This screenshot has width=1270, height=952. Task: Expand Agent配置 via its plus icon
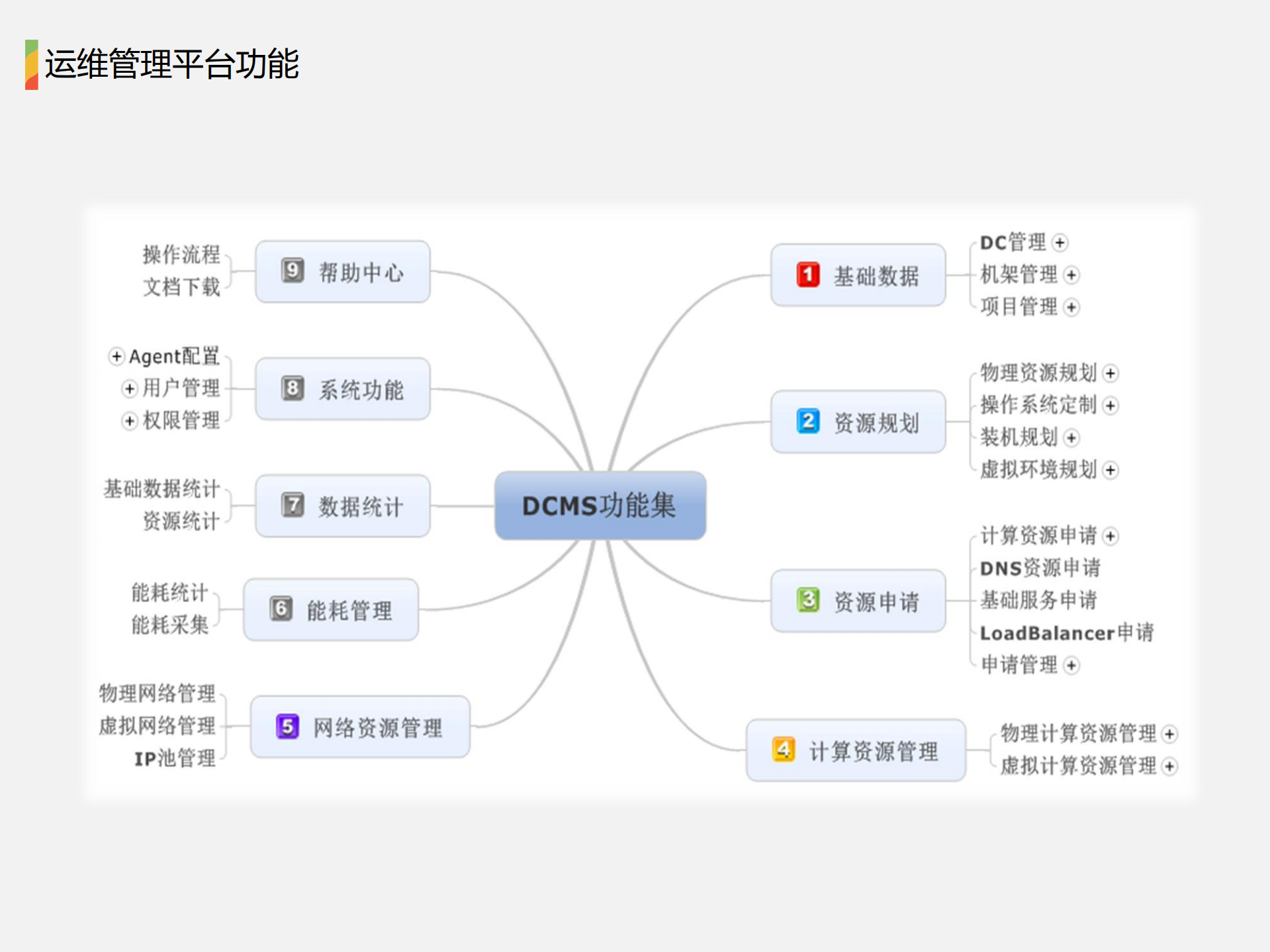[116, 357]
